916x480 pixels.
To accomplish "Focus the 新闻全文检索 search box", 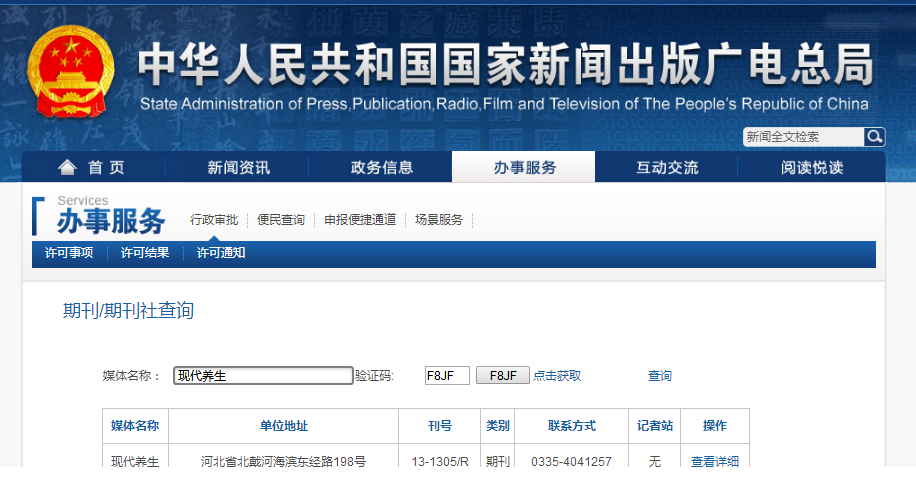I will (x=803, y=137).
